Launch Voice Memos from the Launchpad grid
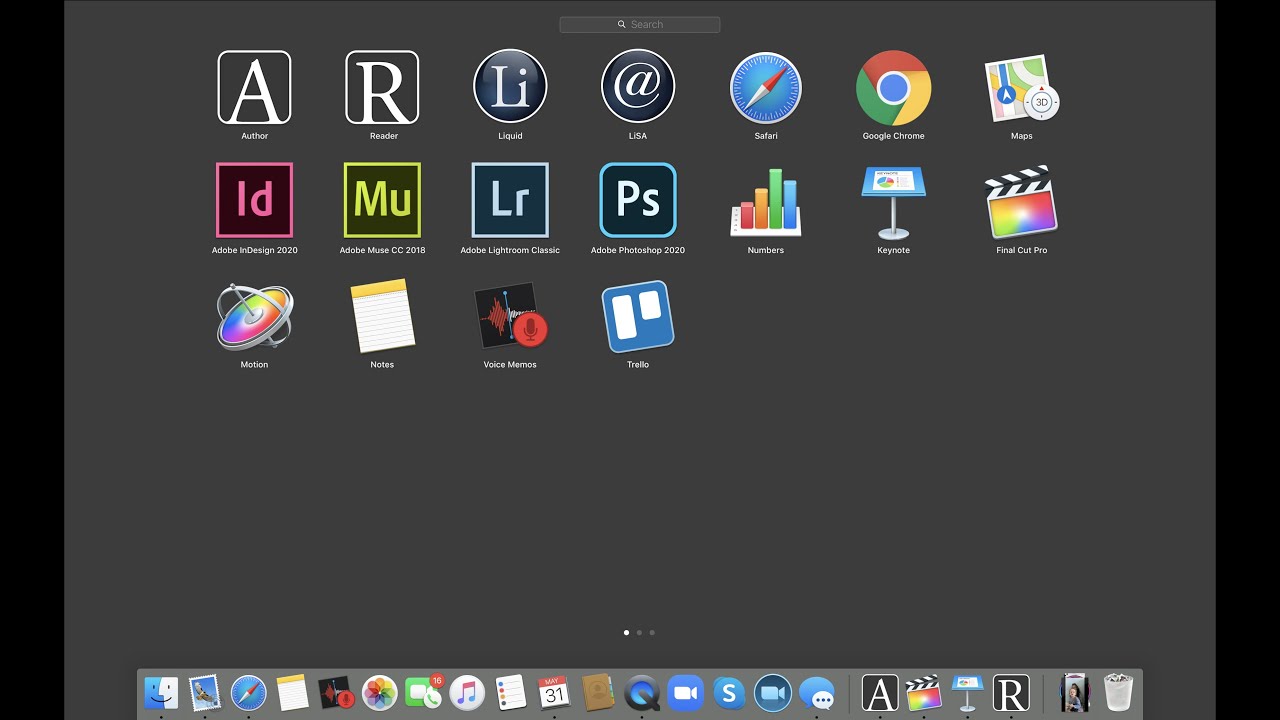The image size is (1280, 720). pos(510,316)
